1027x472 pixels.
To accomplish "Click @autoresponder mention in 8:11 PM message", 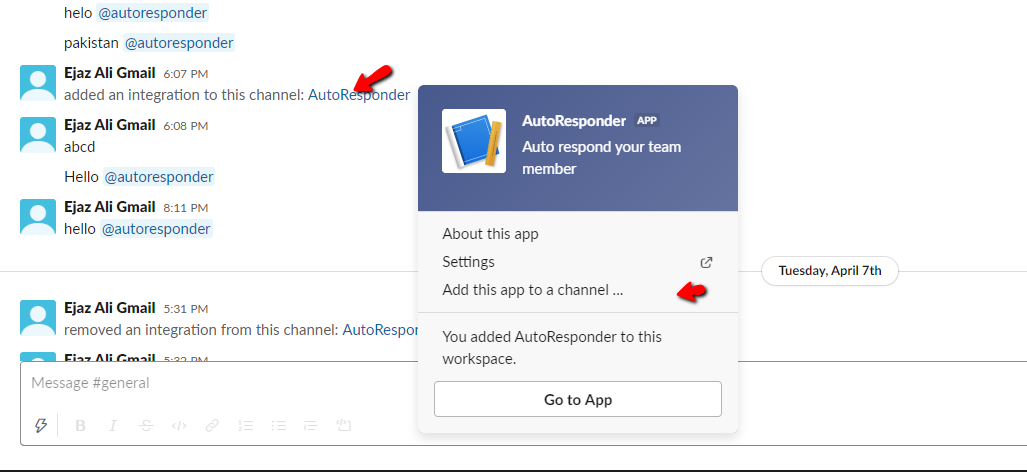I will click(x=156, y=228).
